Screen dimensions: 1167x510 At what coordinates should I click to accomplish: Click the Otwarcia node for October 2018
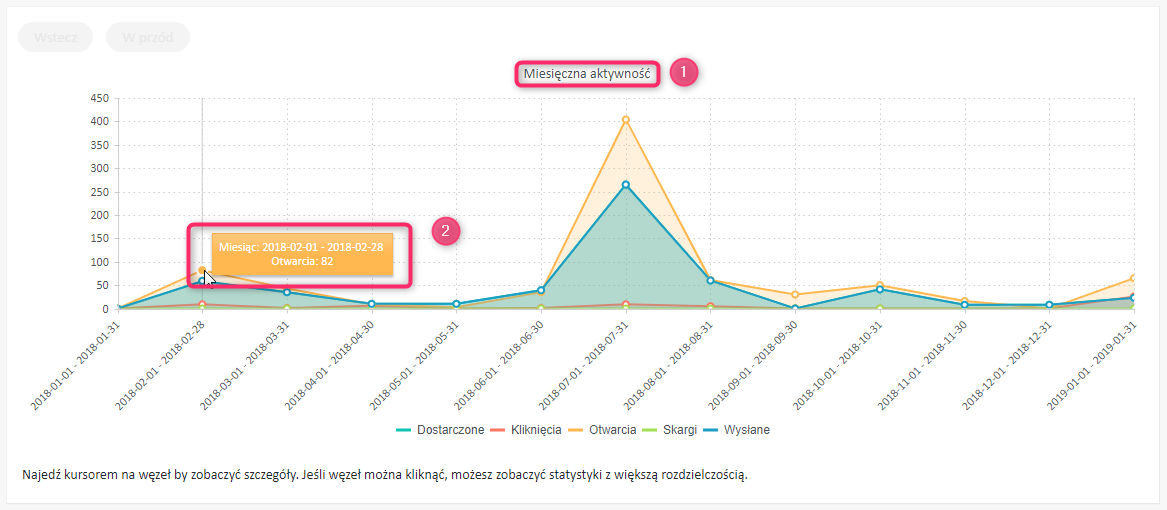click(x=879, y=286)
